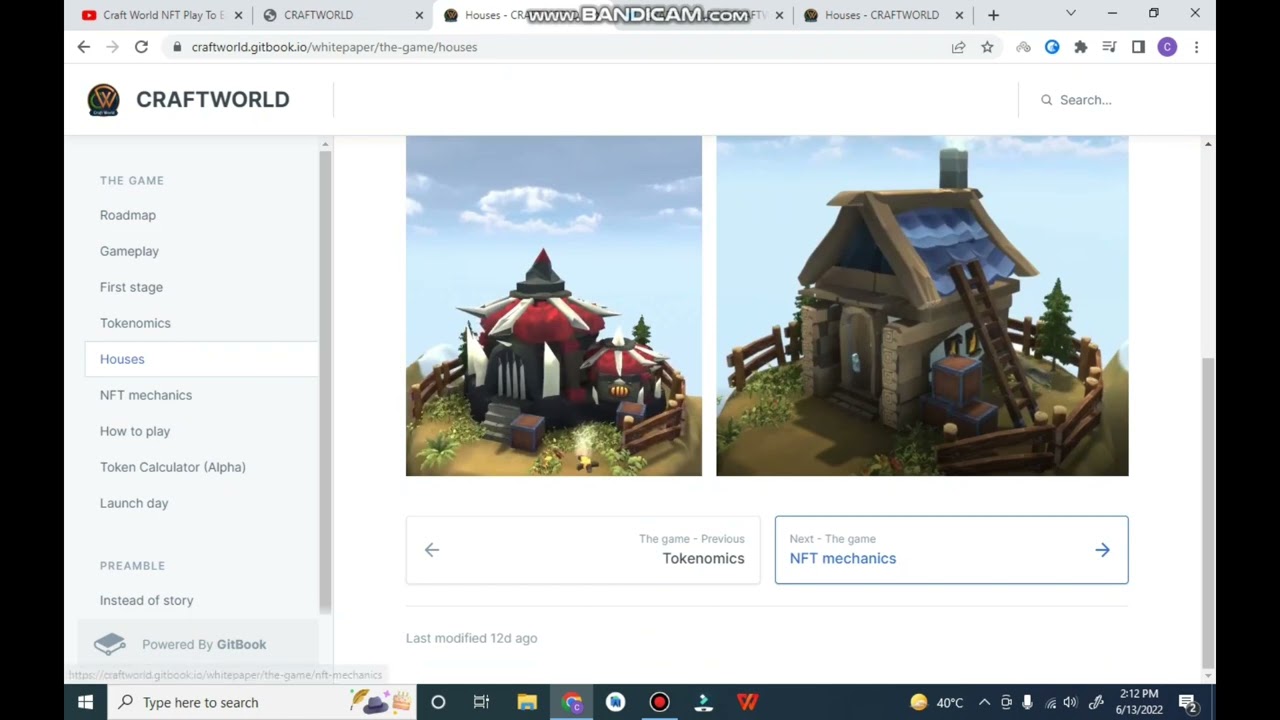Close the second CRAFTWORLD tab
Viewport: 1280px width, 720px height.
[419, 15]
